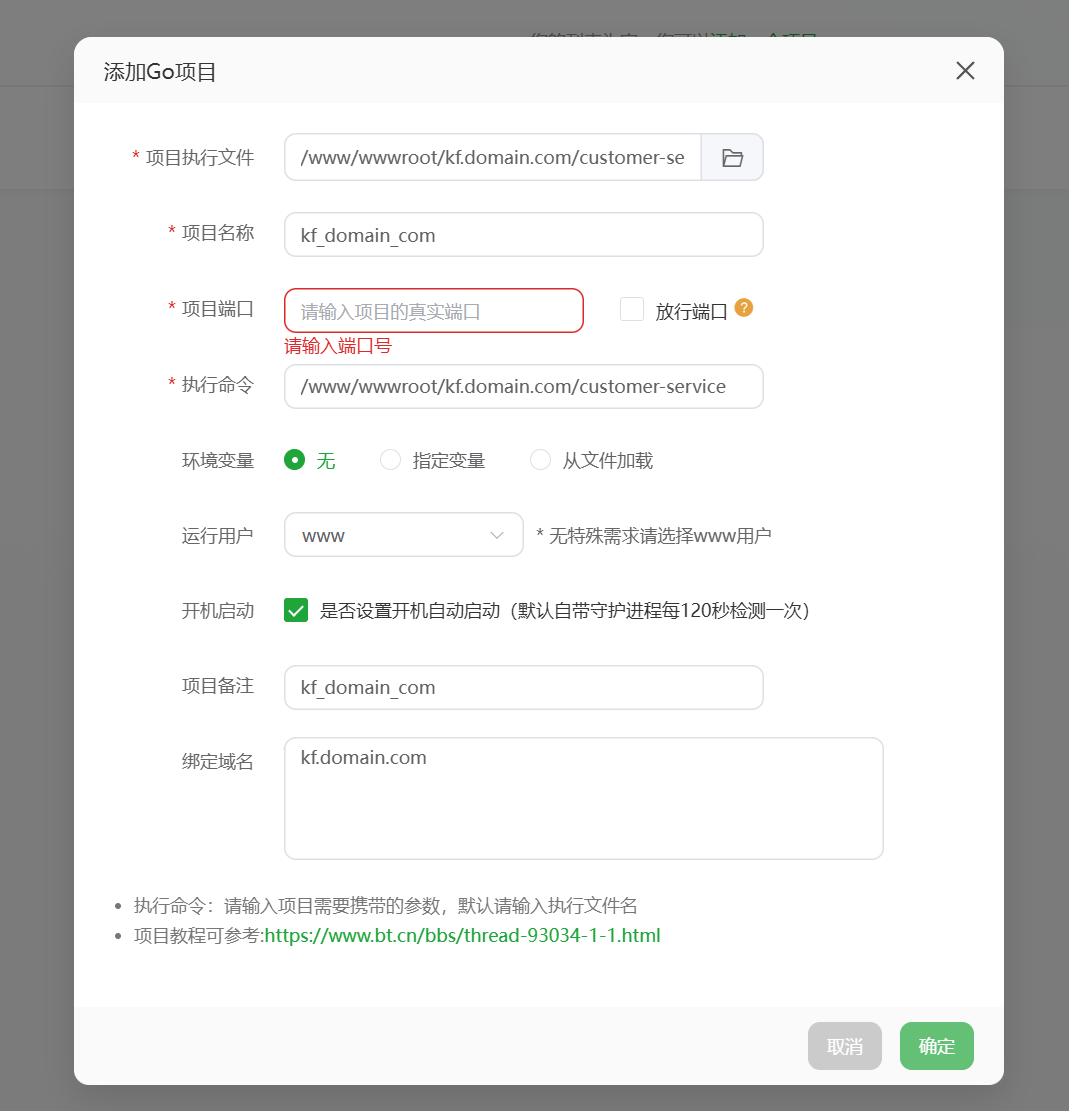This screenshot has width=1069, height=1111.
Task: Uncheck the 开机启动 auto-start checkbox
Action: pos(296,610)
